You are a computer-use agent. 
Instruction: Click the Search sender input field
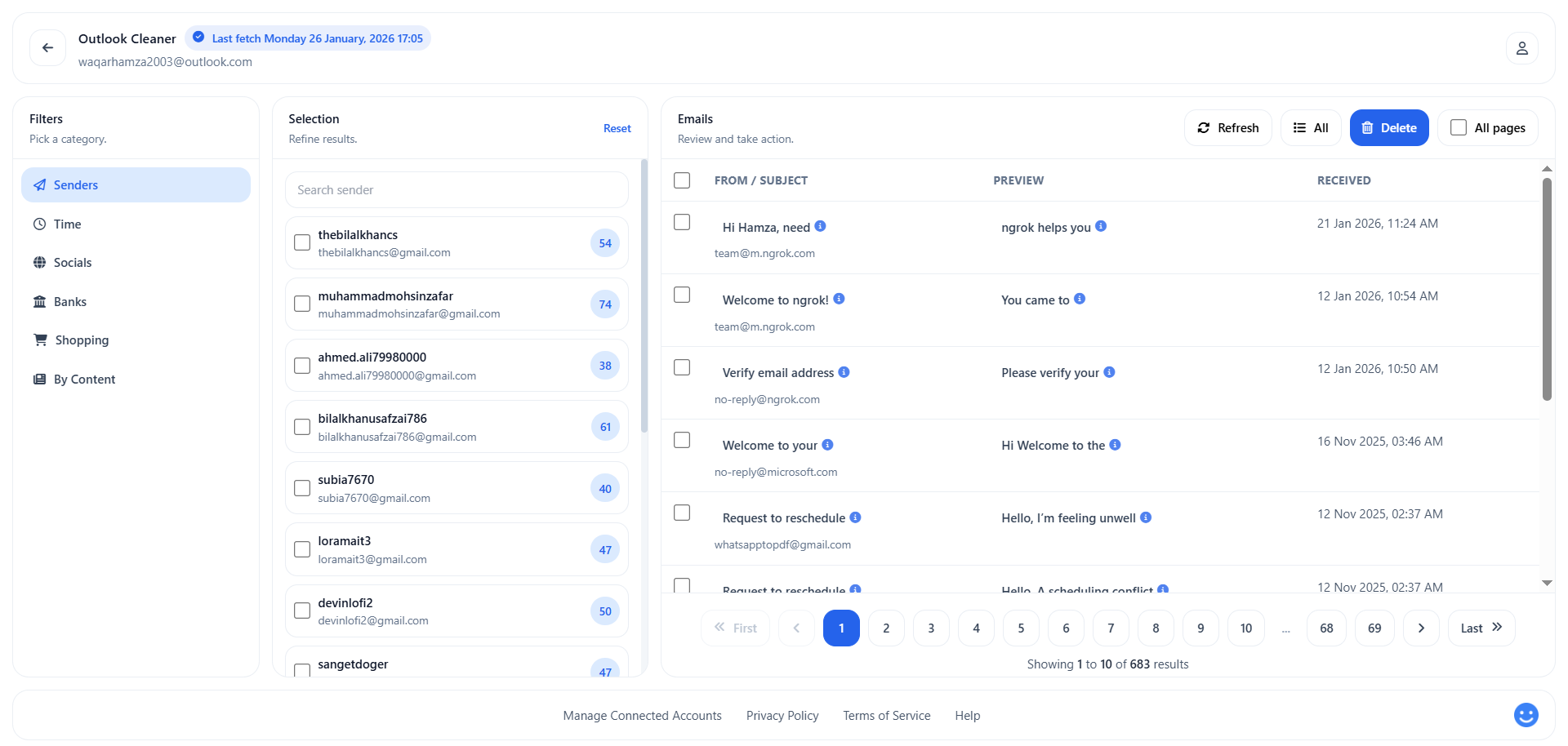pos(457,189)
